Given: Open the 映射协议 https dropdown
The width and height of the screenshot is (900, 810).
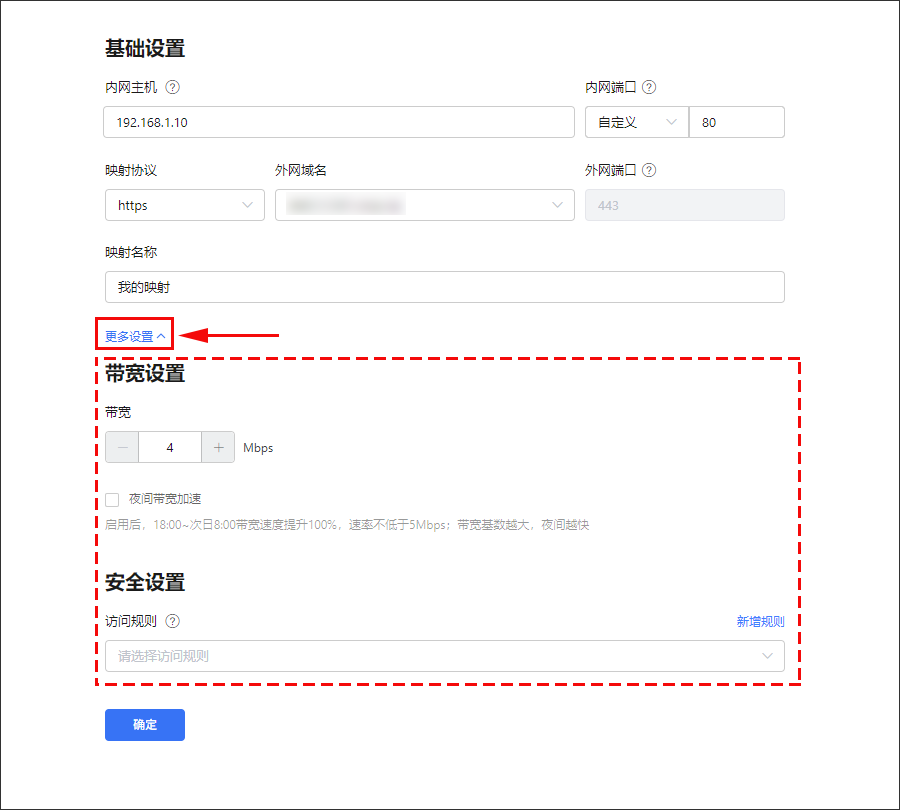Looking at the screenshot, I should coord(184,205).
